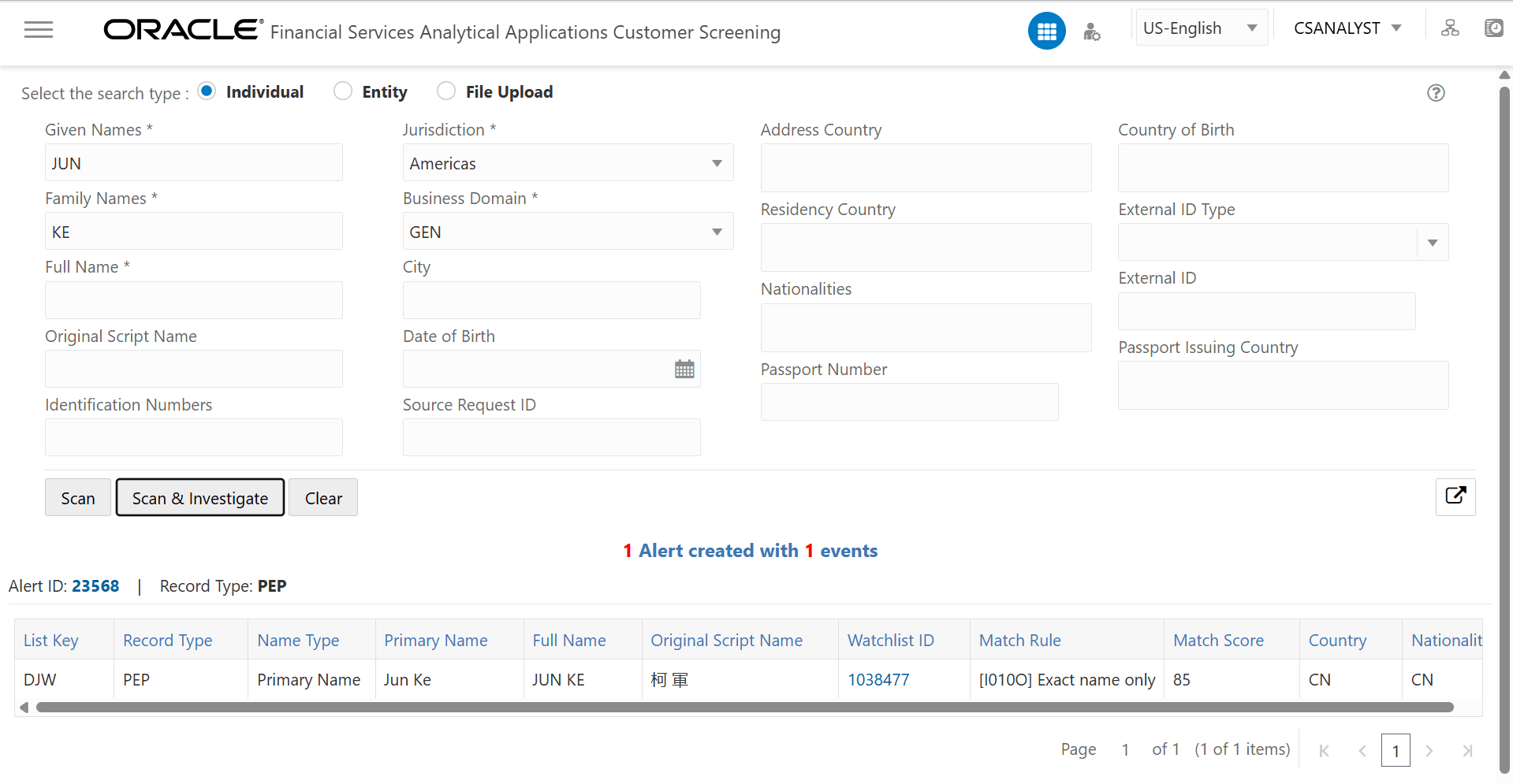Click the blue application navigator grid icon
This screenshot has height=784, width=1513.
[x=1046, y=30]
